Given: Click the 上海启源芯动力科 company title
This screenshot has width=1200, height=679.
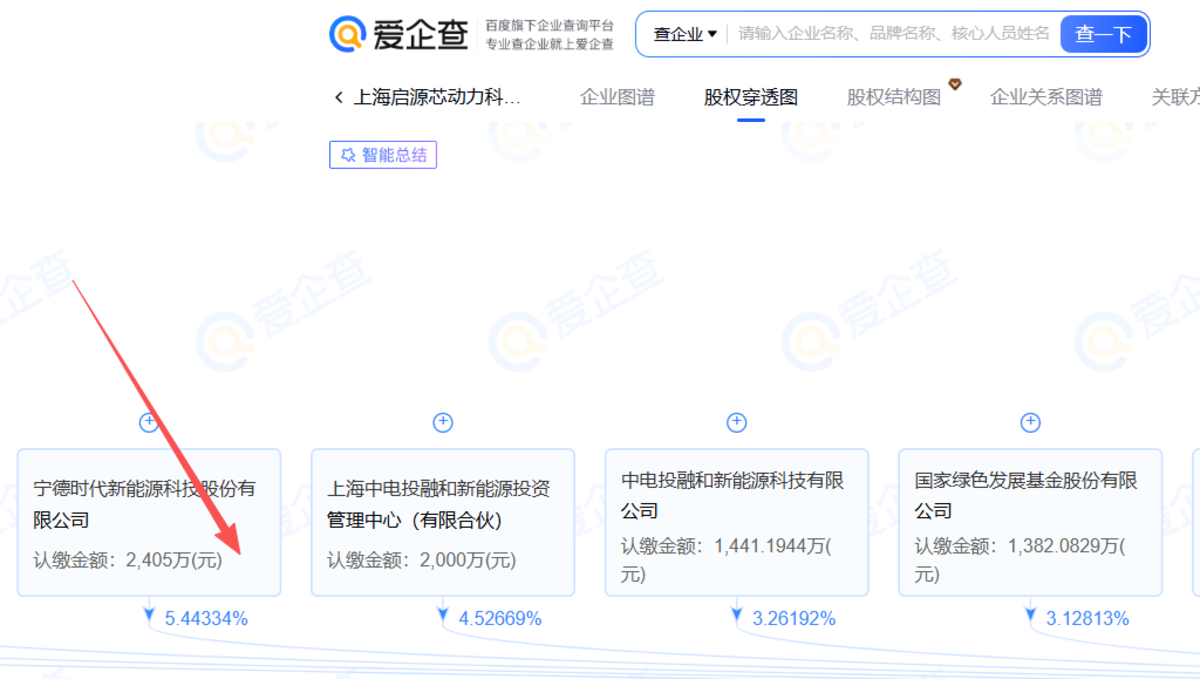Looking at the screenshot, I should (438, 97).
